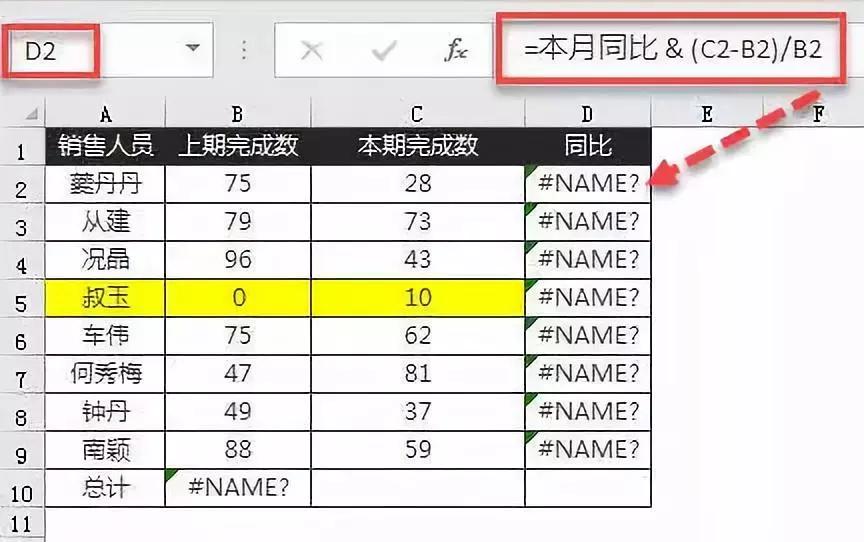This screenshot has width=864, height=542.
Task: Select #NAME? cell in 从建 row
Action: coord(588,222)
